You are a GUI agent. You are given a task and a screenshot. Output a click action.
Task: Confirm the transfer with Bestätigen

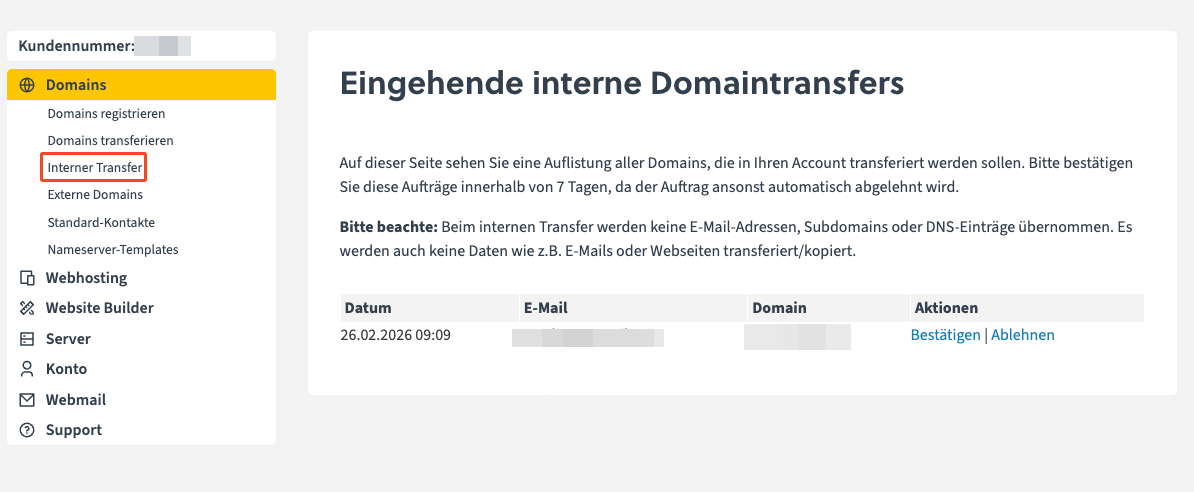(x=945, y=335)
